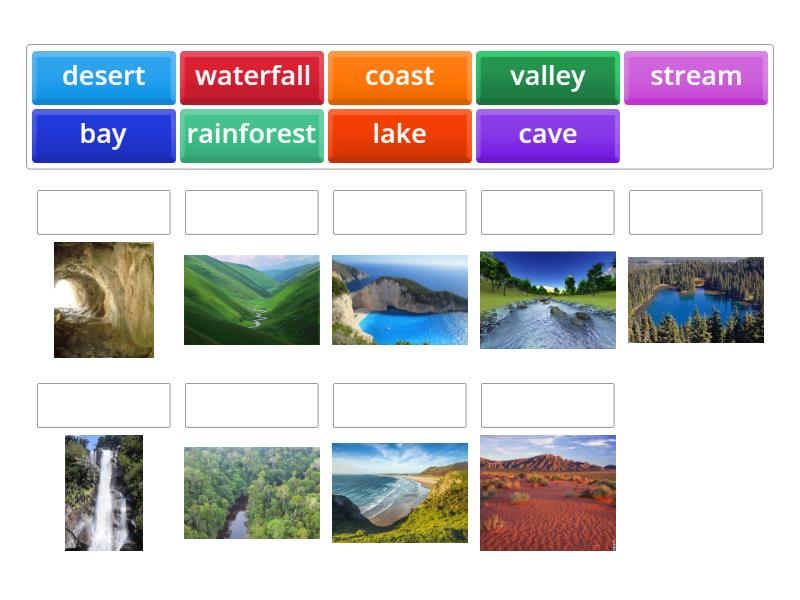The width and height of the screenshot is (800, 600).
Task: Click the answer box above the cave photo
Action: [x=103, y=212]
